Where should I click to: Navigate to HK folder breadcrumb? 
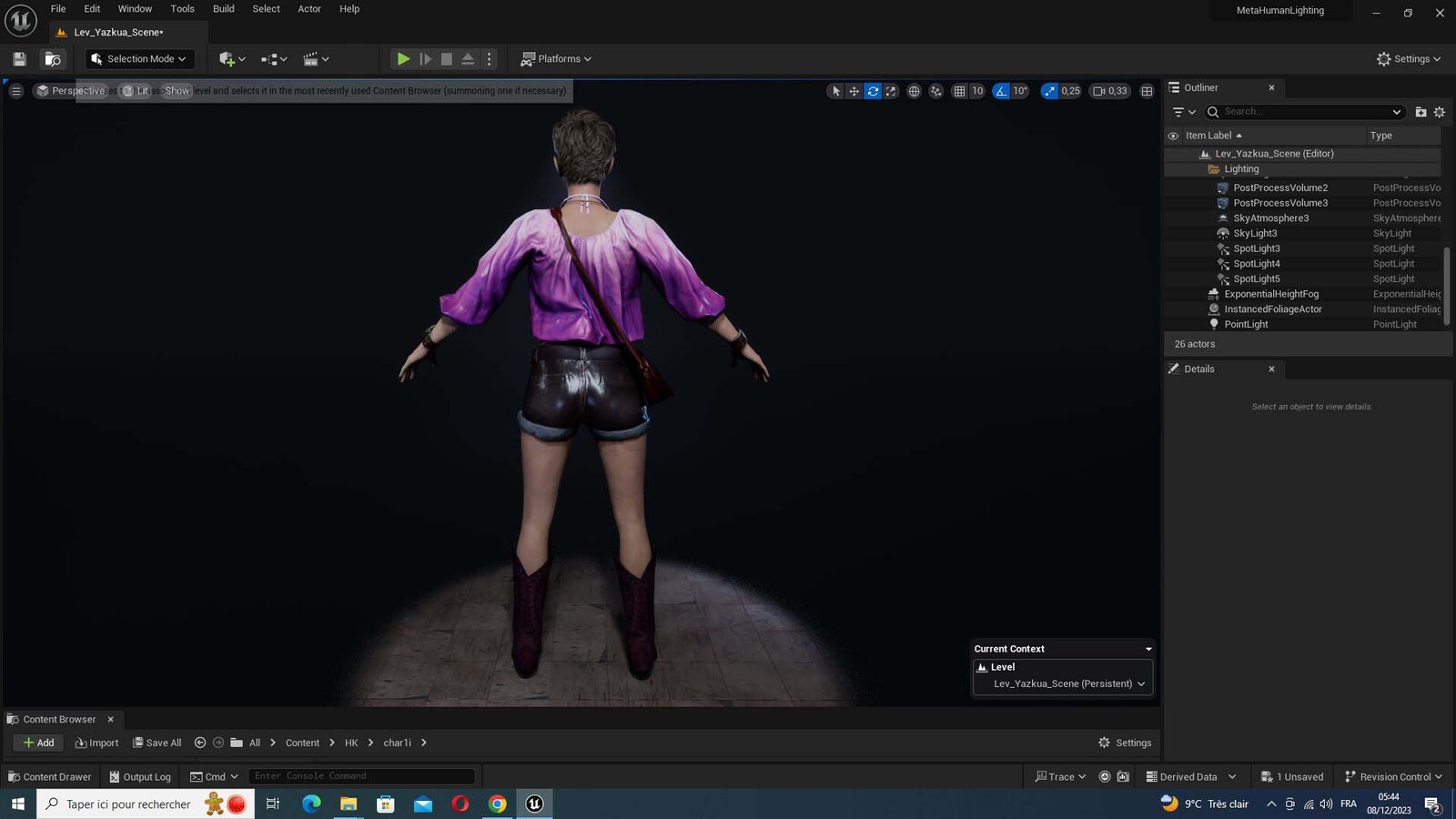(351, 743)
